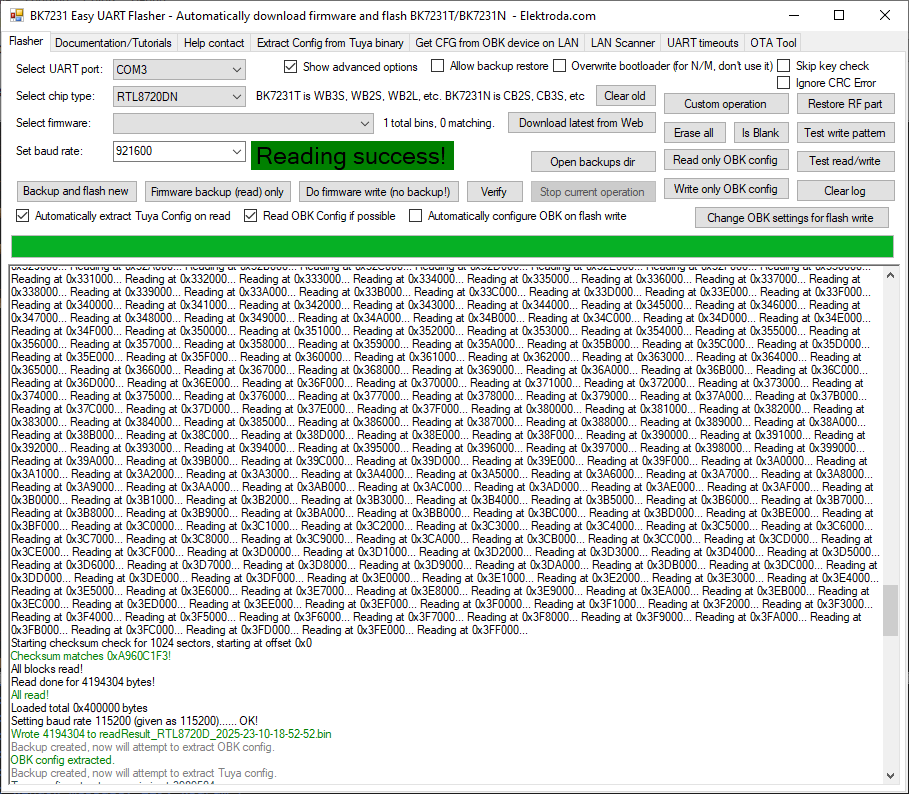
Task: Click the 'OBK config extracted.' log line
Action: [63, 760]
